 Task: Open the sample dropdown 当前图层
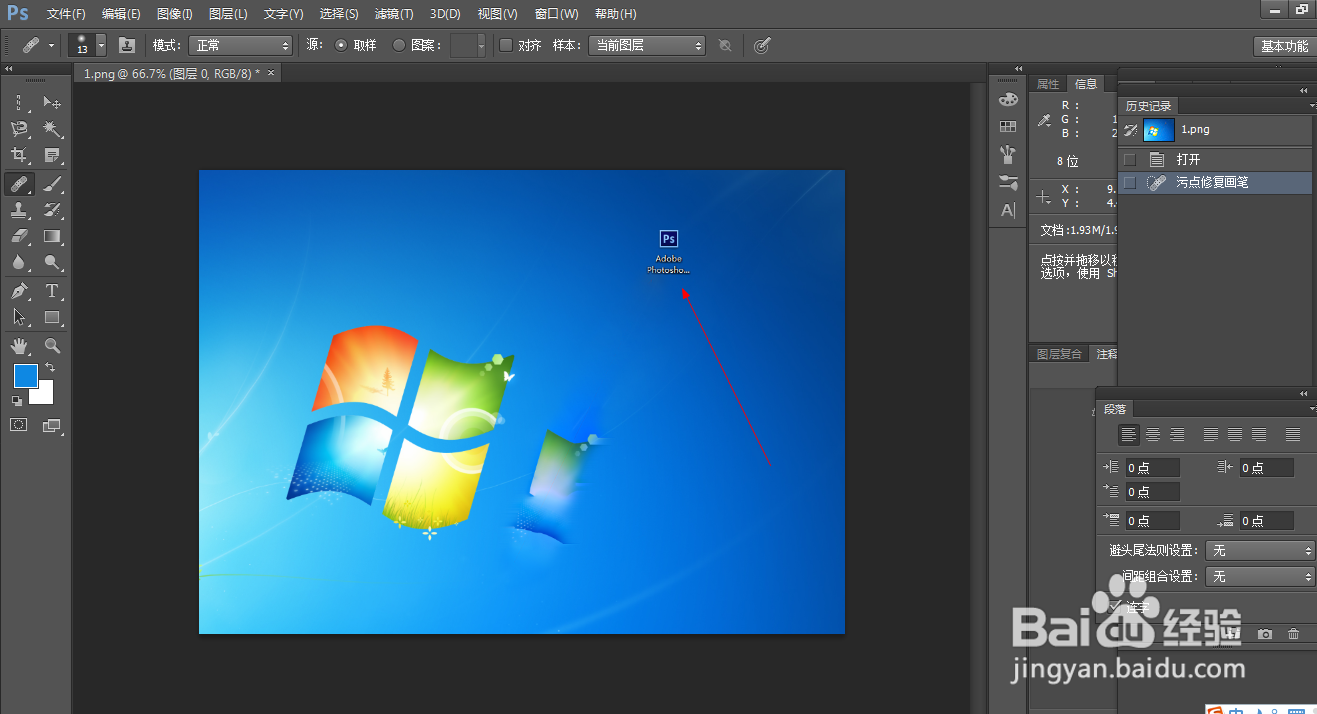(x=646, y=46)
